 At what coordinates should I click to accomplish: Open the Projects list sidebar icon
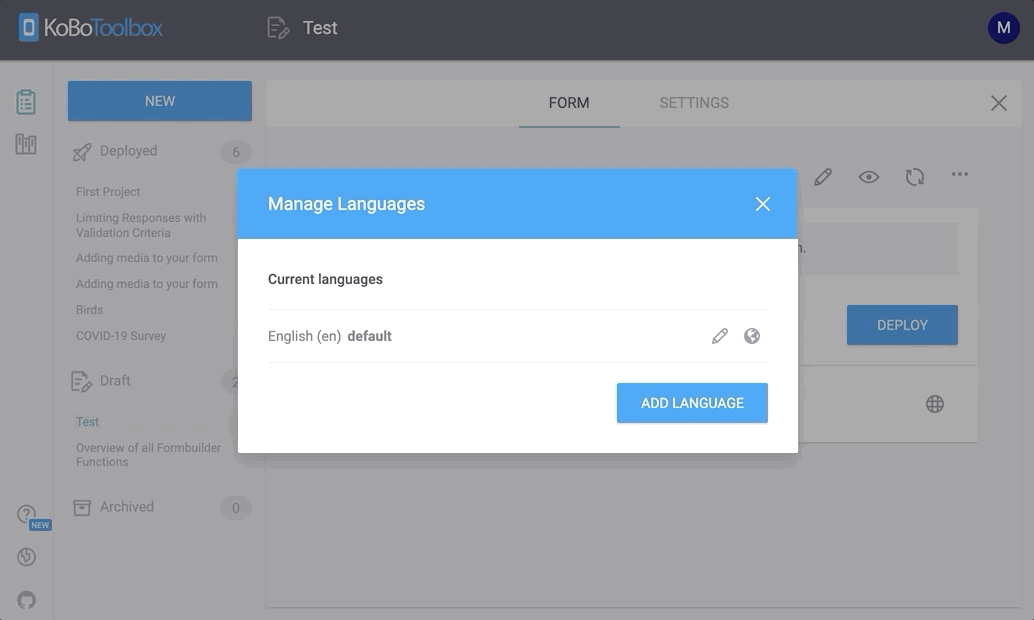coord(26,102)
